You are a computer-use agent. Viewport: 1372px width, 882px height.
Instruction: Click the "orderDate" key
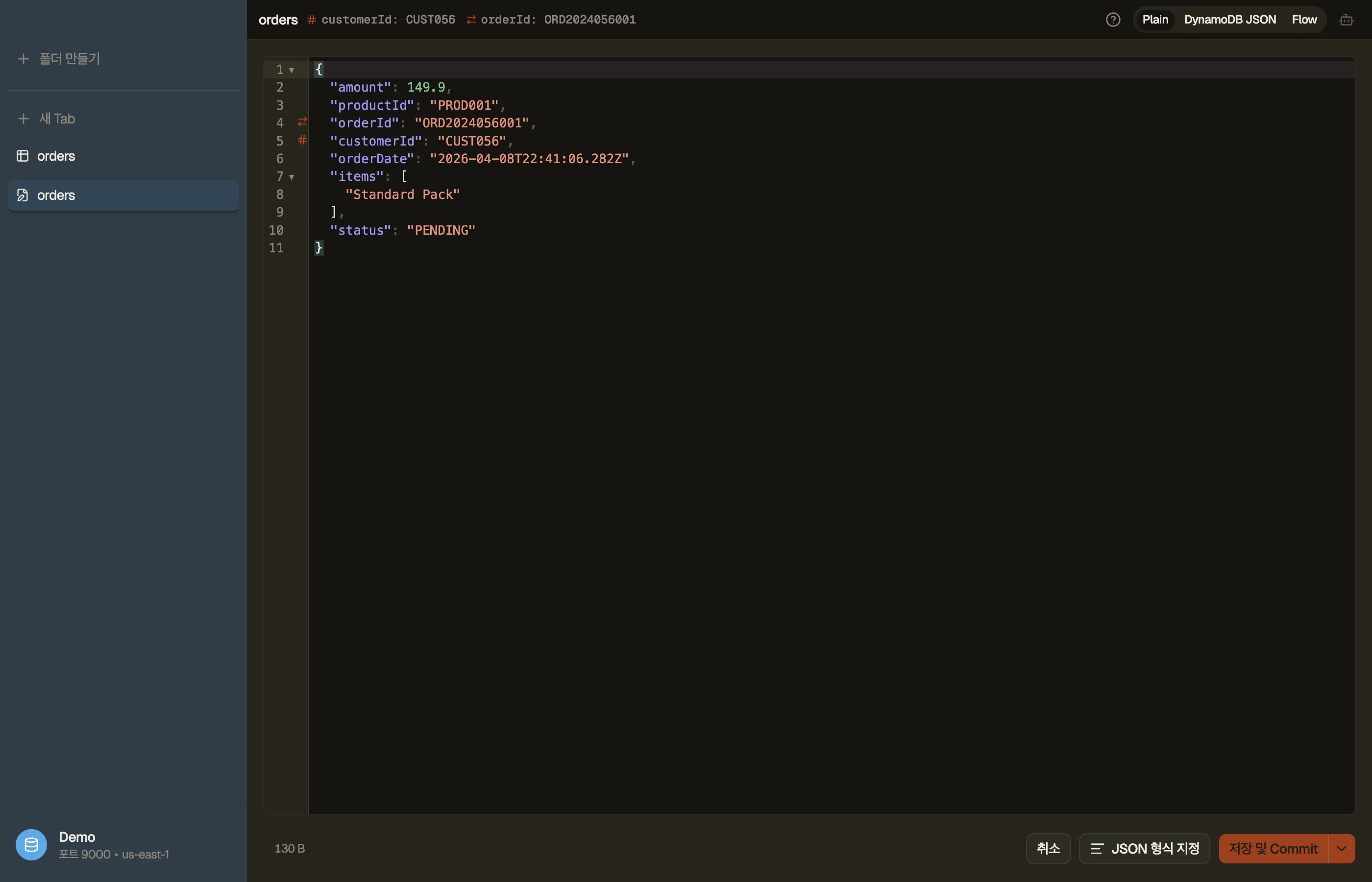(x=371, y=159)
